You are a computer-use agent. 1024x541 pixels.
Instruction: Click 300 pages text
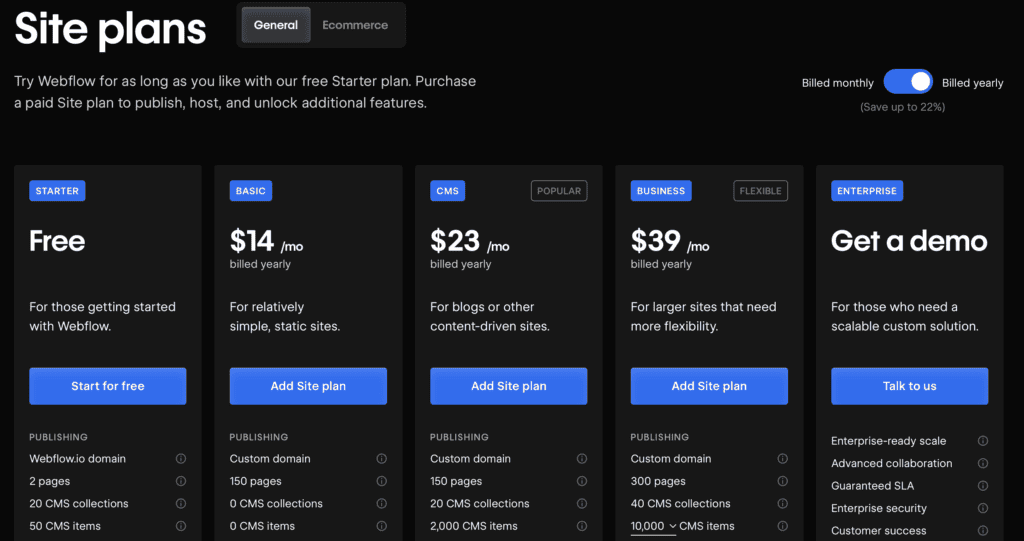[x=658, y=481]
